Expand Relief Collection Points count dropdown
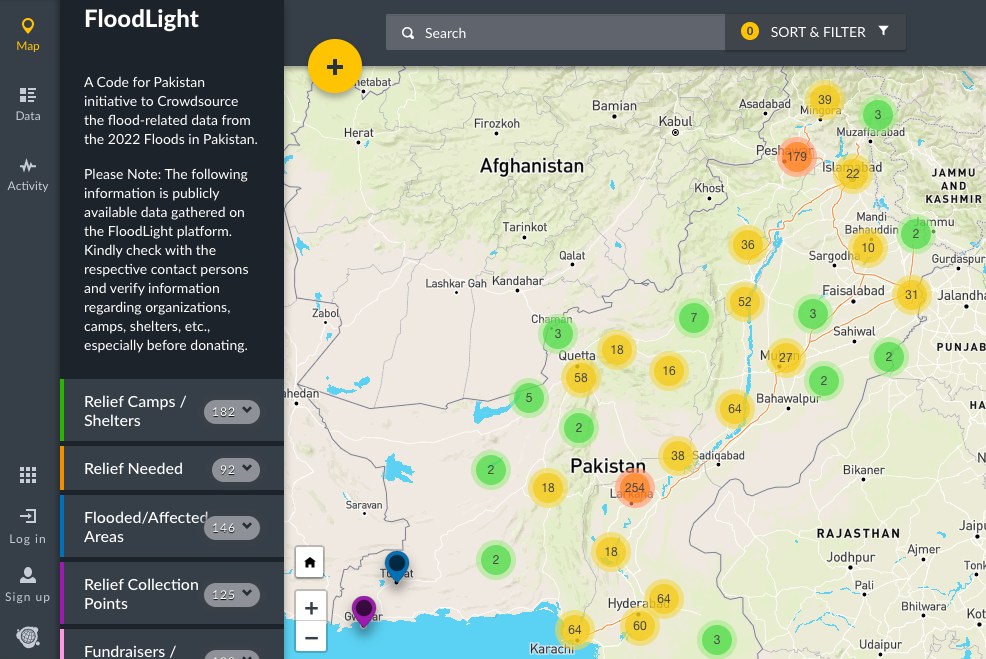Viewport: 986px width, 659px height. point(232,594)
